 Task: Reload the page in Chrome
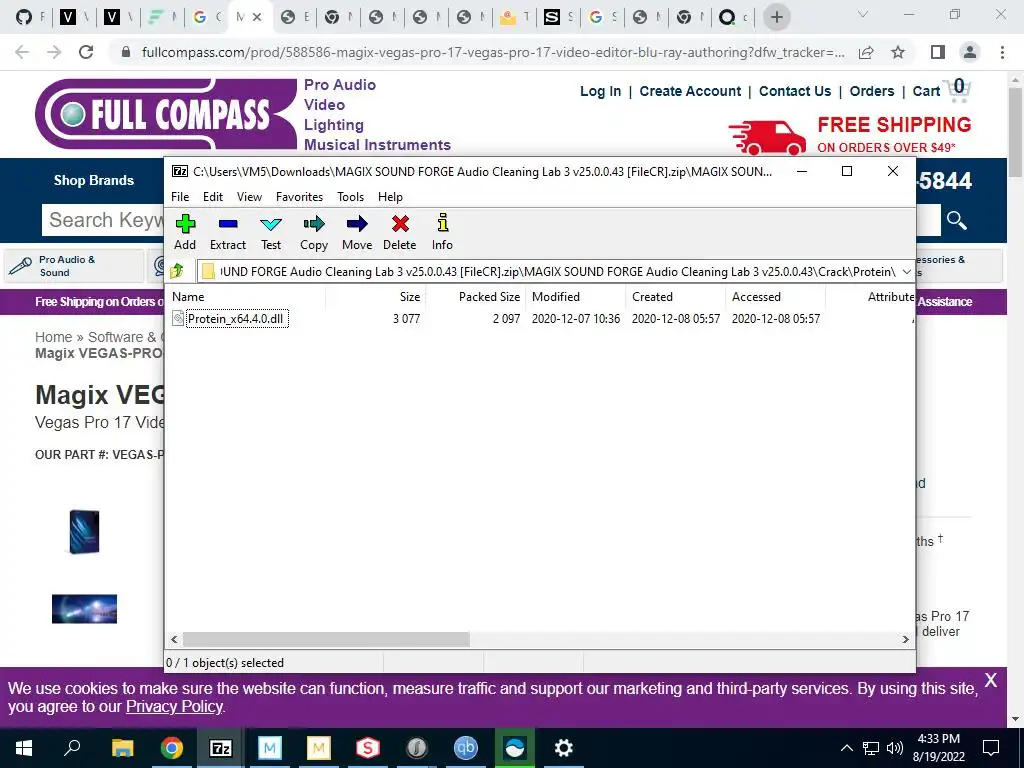(86, 52)
